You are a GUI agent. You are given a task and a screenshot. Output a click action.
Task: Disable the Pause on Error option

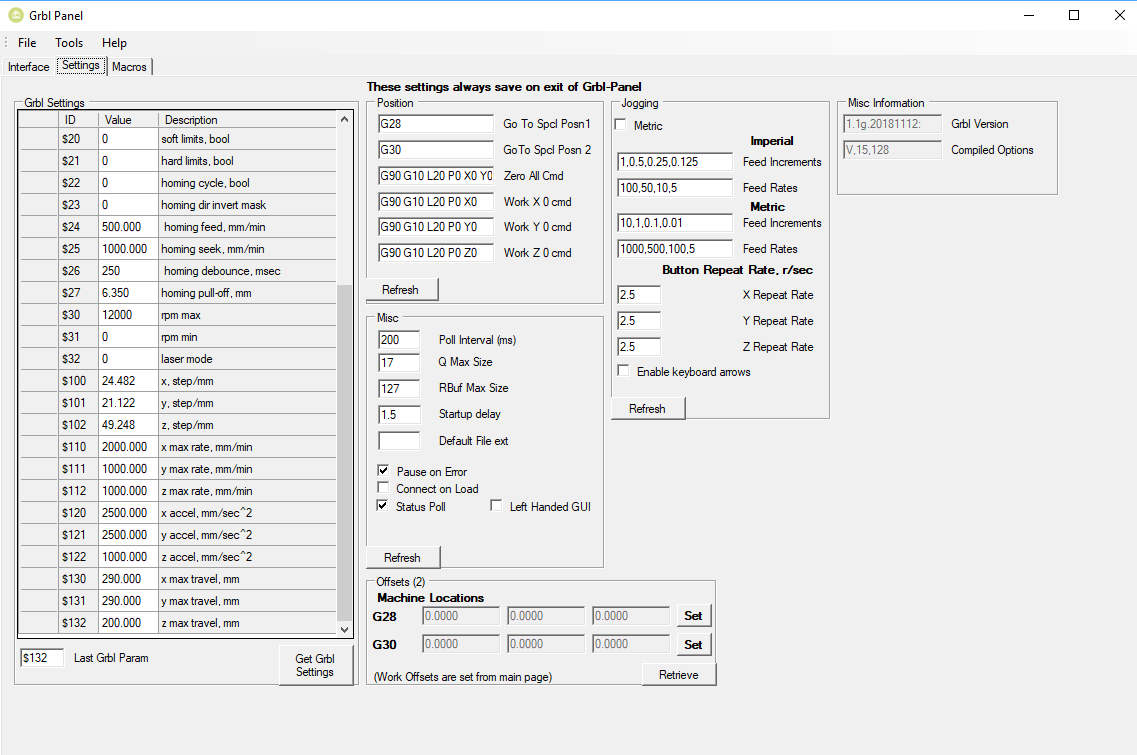tap(382, 471)
